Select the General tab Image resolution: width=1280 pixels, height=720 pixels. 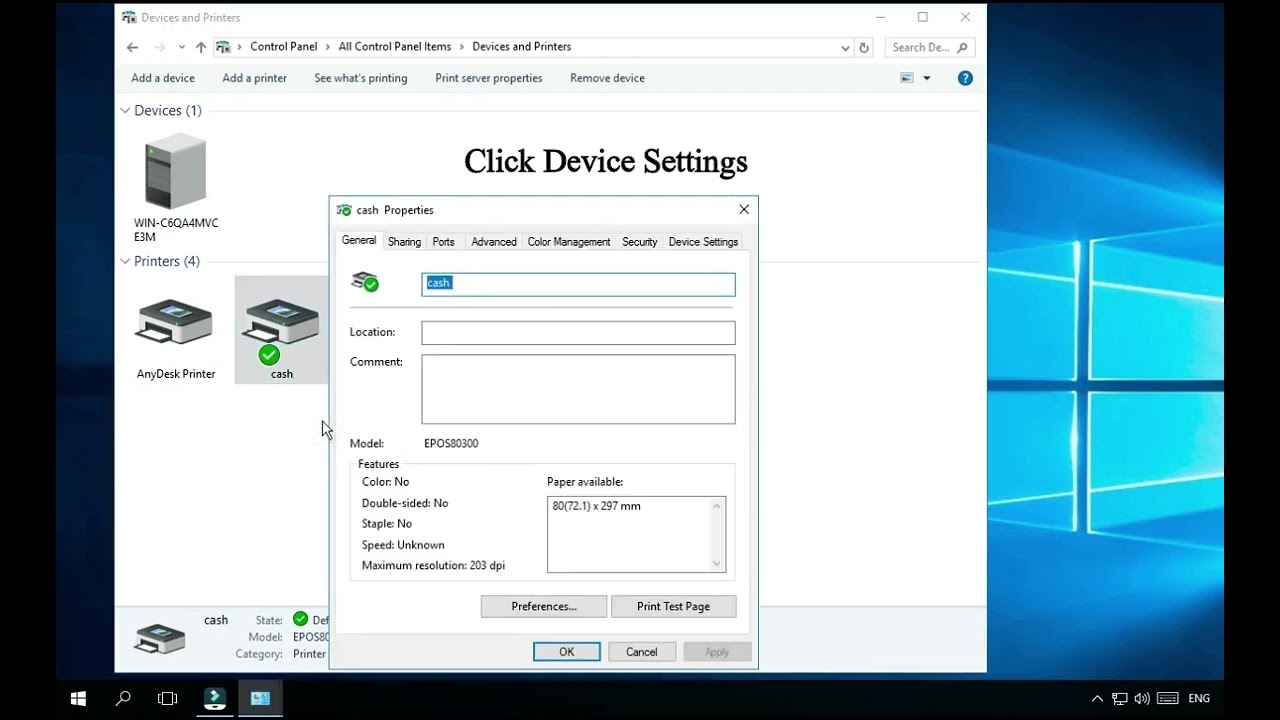point(359,240)
